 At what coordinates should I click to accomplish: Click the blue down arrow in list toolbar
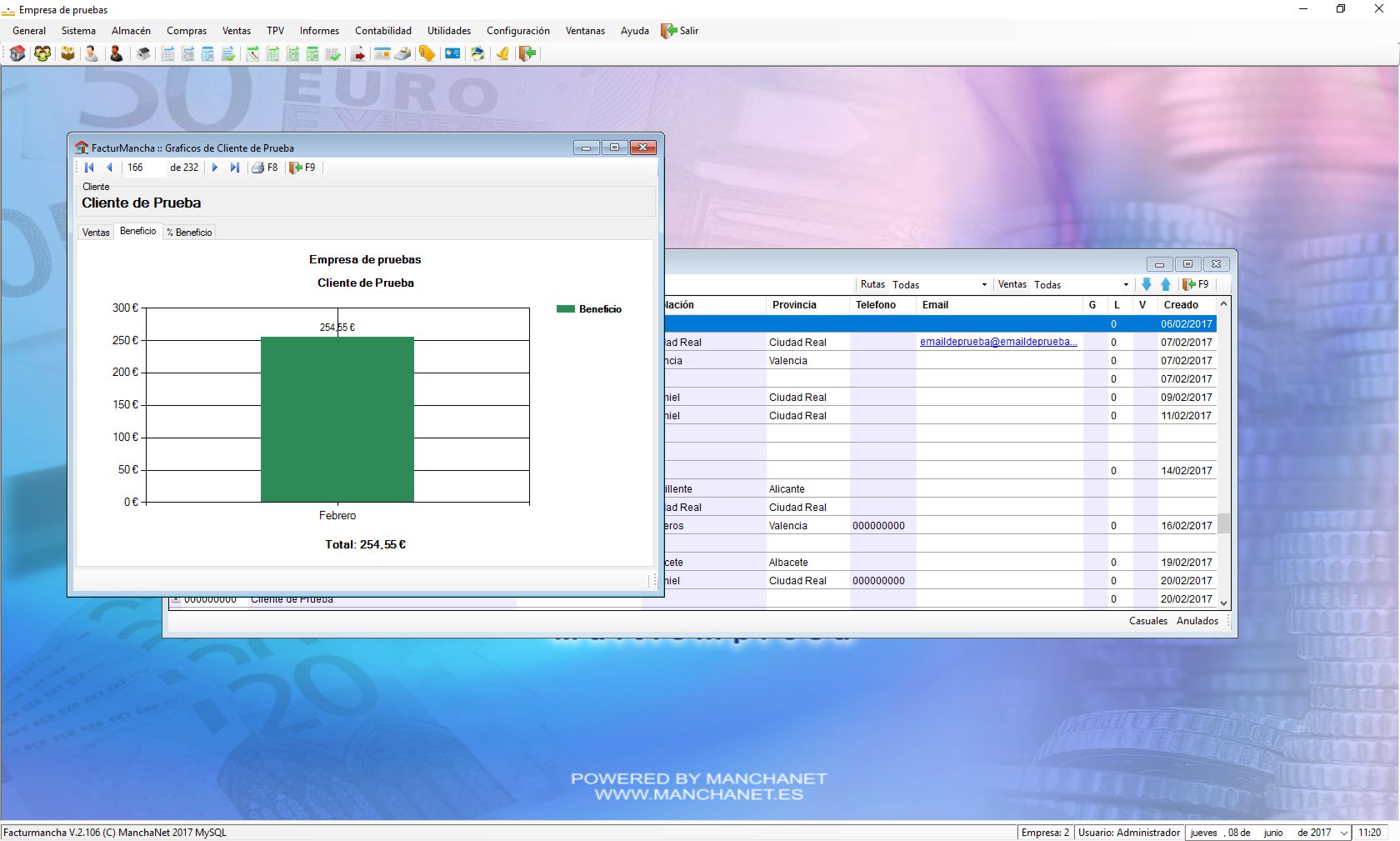coord(1147,284)
